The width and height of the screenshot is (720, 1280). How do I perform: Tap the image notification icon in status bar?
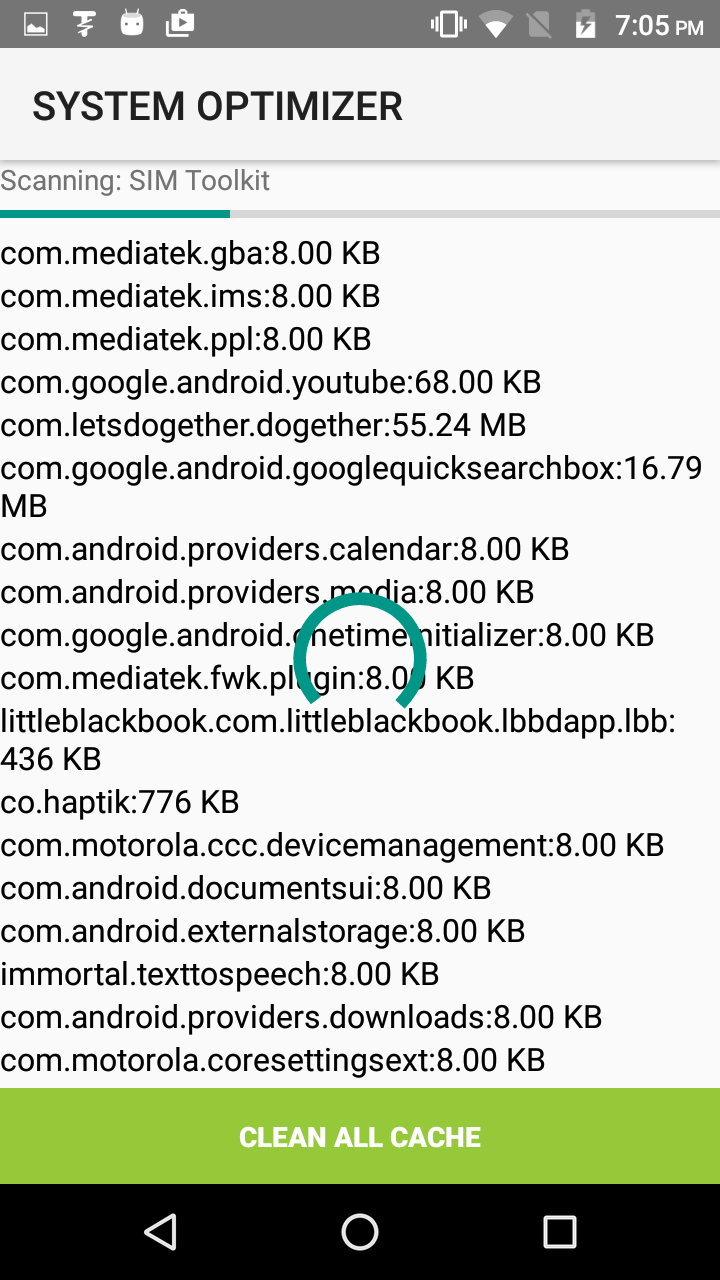click(36, 24)
